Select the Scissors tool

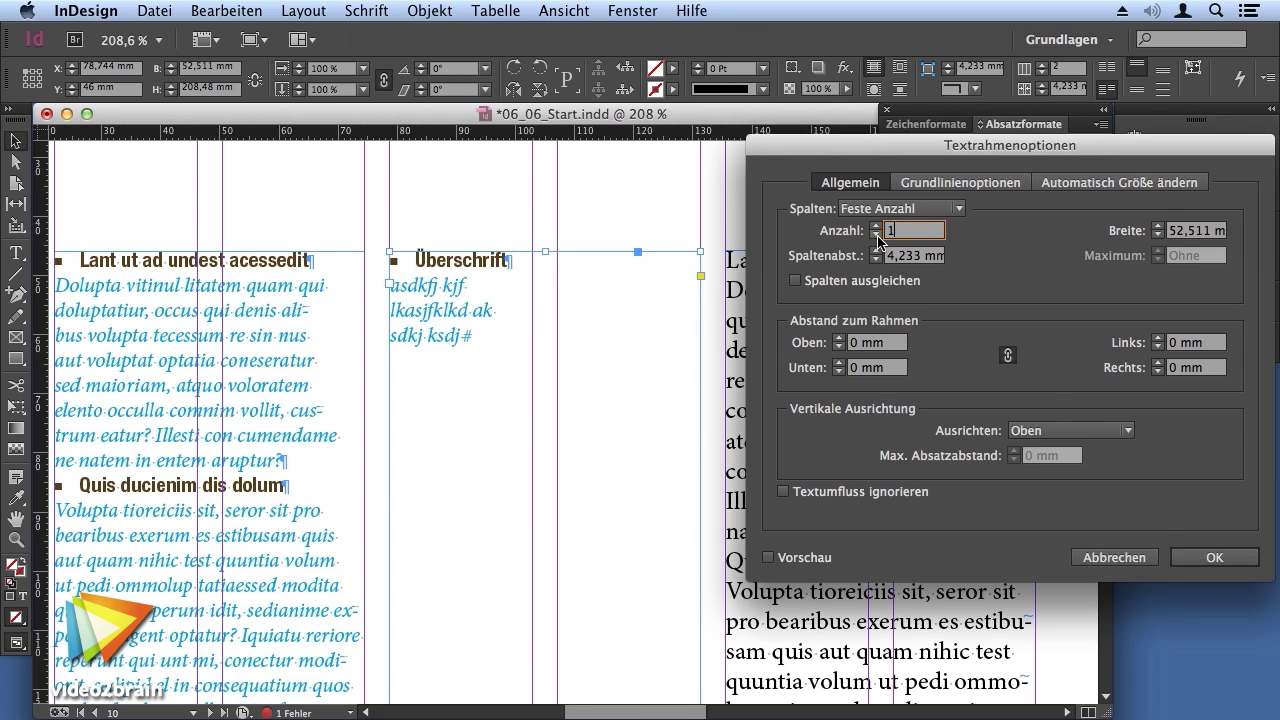coord(16,386)
